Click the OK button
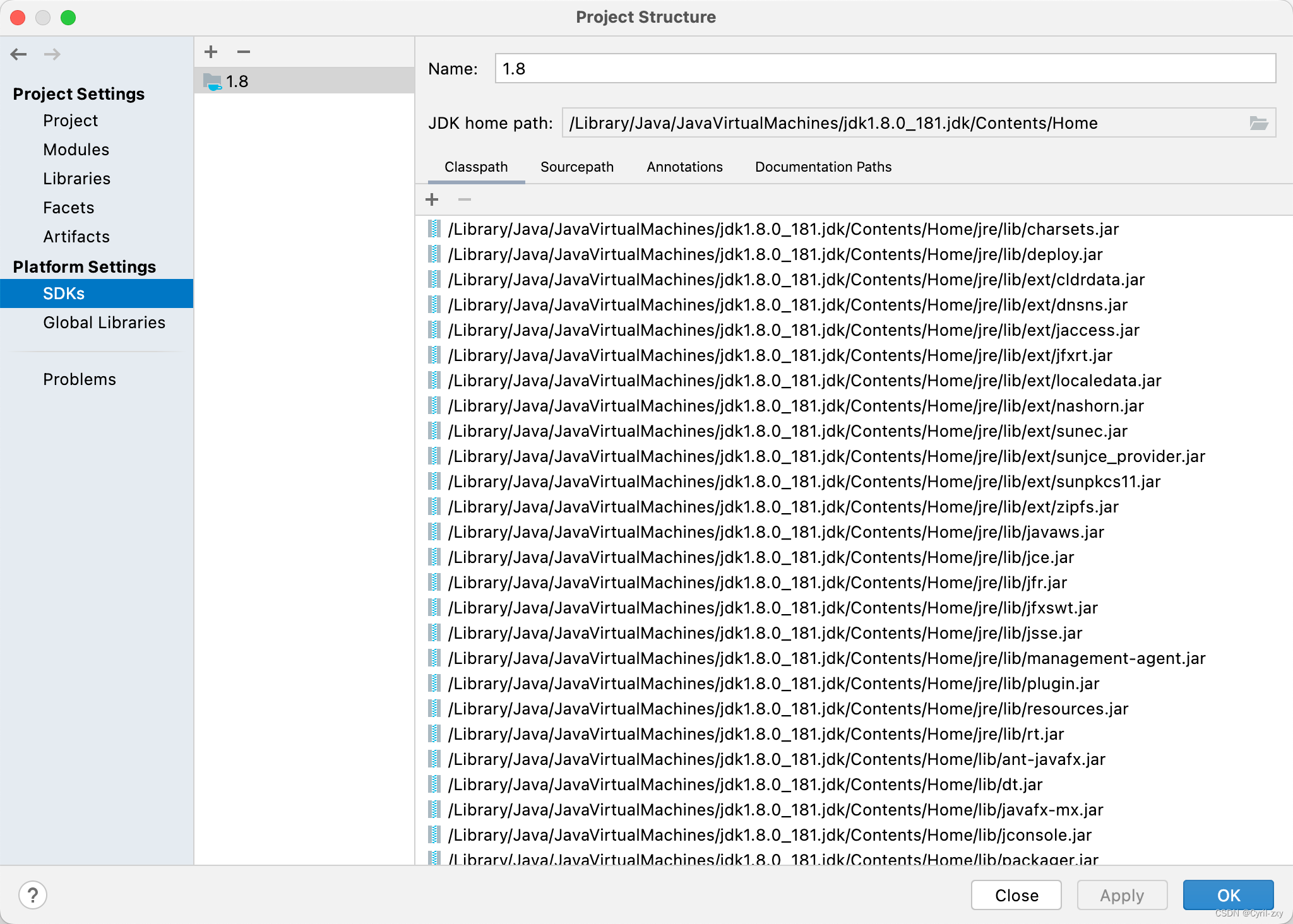The image size is (1293, 924). point(1228,894)
